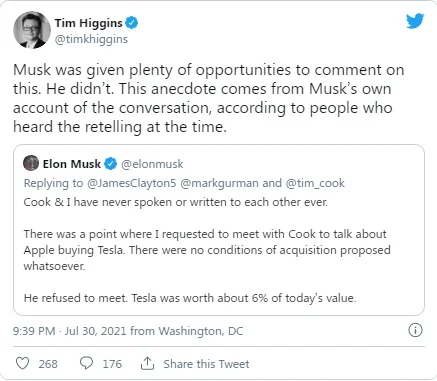Open the @tim_cook mention
The height and width of the screenshot is (381, 437).
[x=315, y=183]
